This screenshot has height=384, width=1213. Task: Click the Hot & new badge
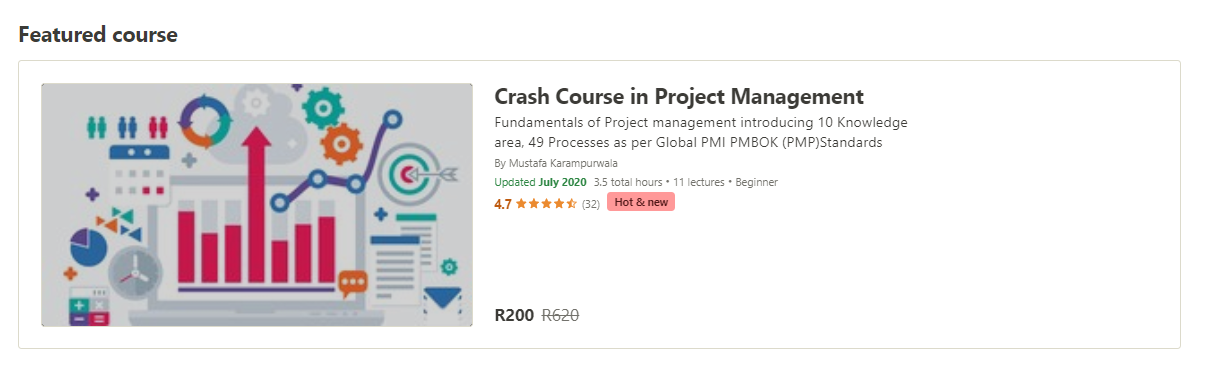pyautogui.click(x=641, y=202)
